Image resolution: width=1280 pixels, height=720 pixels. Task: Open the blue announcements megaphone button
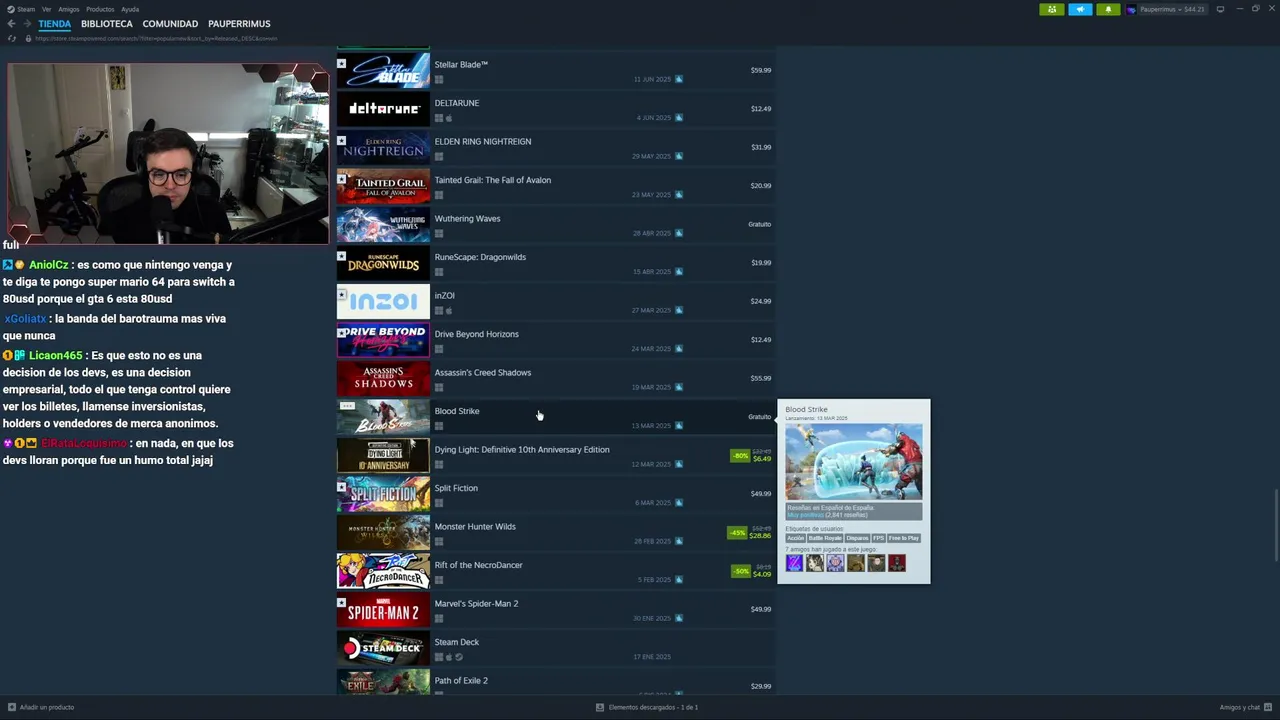[1080, 9]
